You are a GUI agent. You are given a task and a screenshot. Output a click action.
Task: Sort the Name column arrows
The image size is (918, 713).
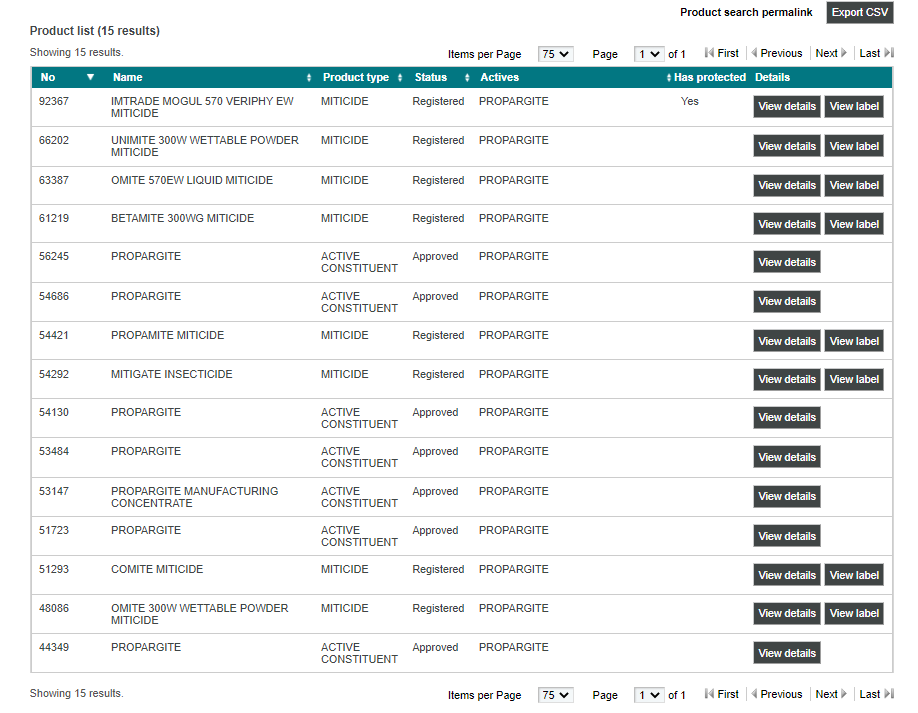pyautogui.click(x=309, y=78)
